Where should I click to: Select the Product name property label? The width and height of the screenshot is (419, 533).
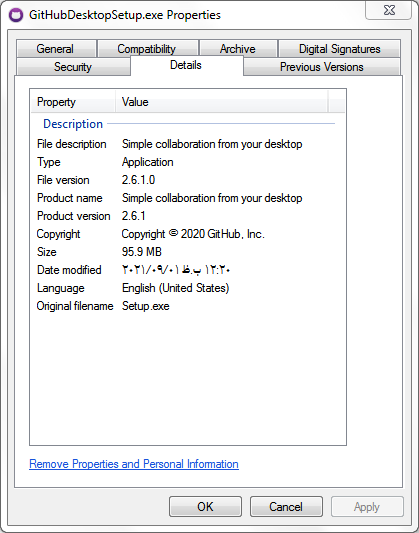(70, 198)
